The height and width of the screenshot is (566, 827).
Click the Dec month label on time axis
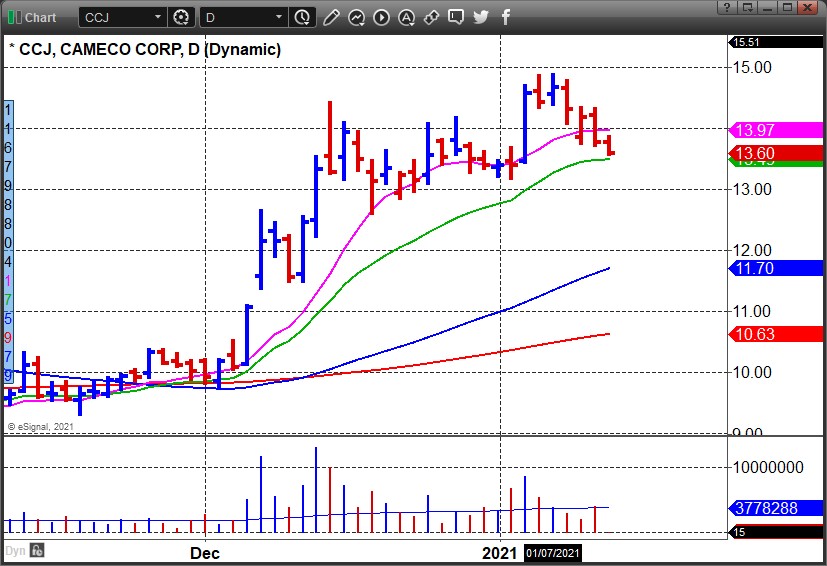point(205,553)
